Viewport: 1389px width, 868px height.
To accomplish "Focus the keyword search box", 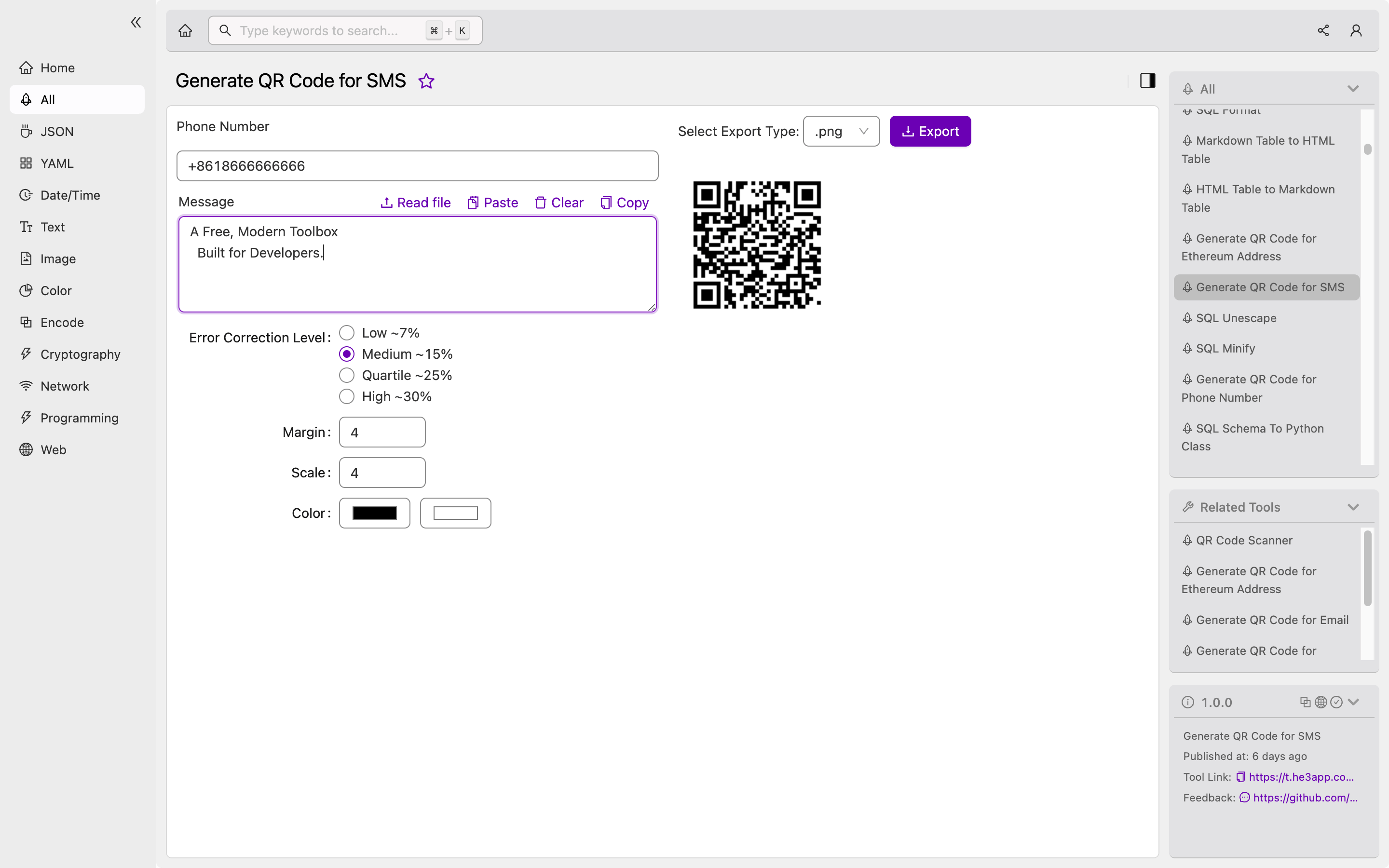I will pos(345,30).
